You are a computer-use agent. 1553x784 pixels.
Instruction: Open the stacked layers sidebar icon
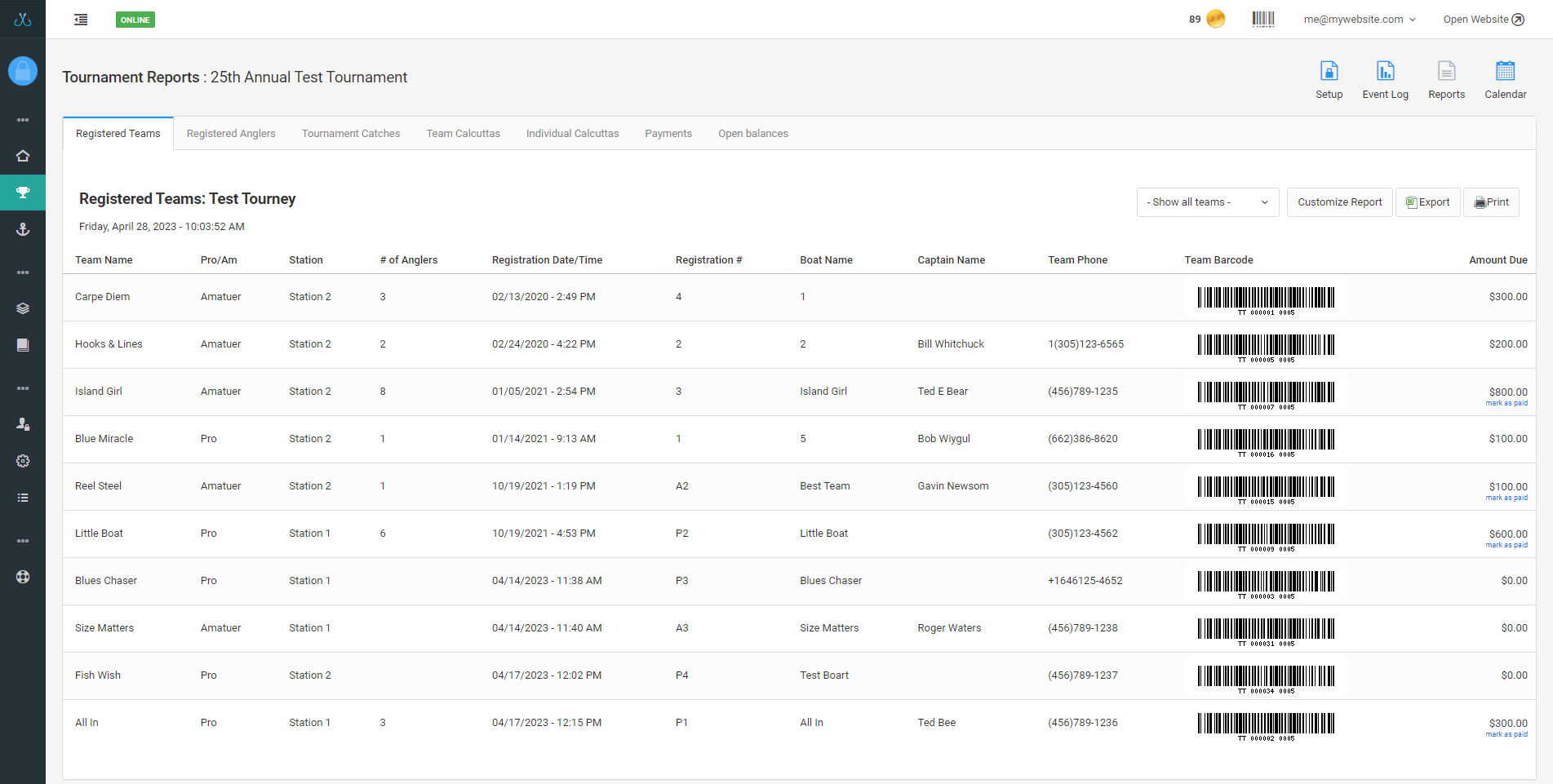click(23, 308)
